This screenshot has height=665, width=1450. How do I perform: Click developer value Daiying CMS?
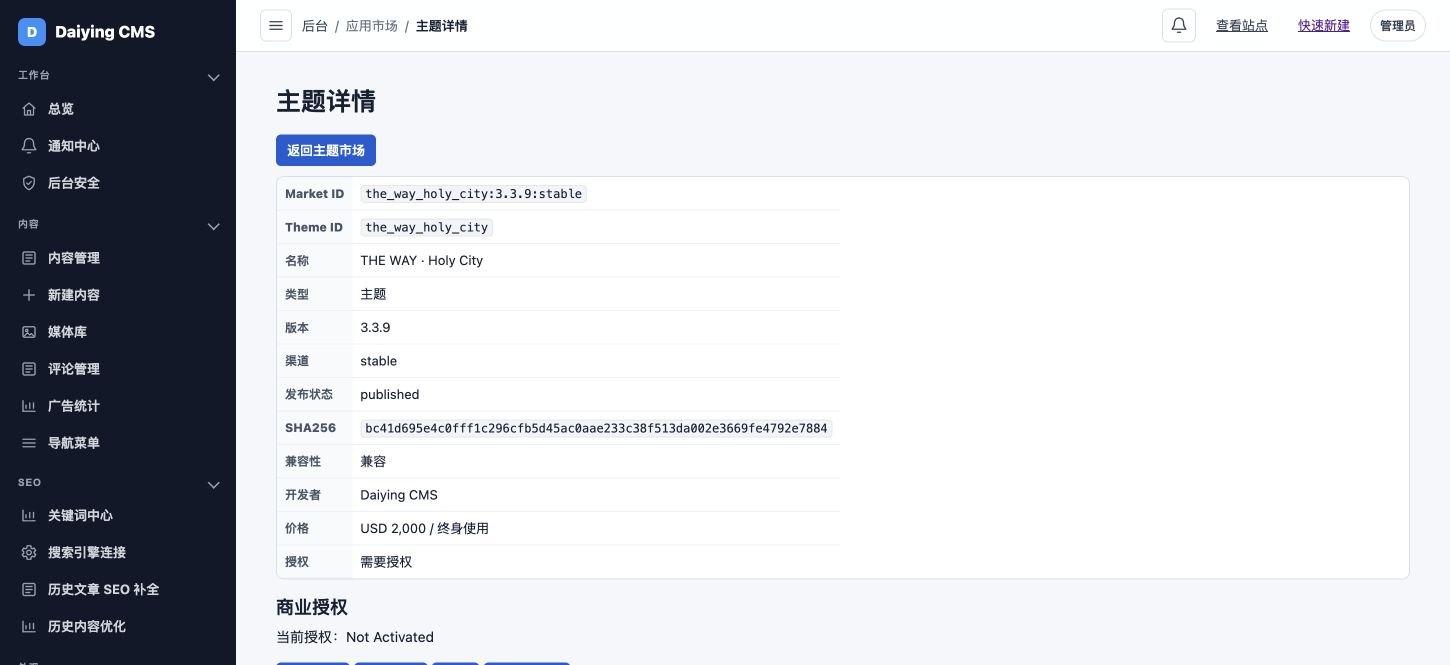coord(399,495)
